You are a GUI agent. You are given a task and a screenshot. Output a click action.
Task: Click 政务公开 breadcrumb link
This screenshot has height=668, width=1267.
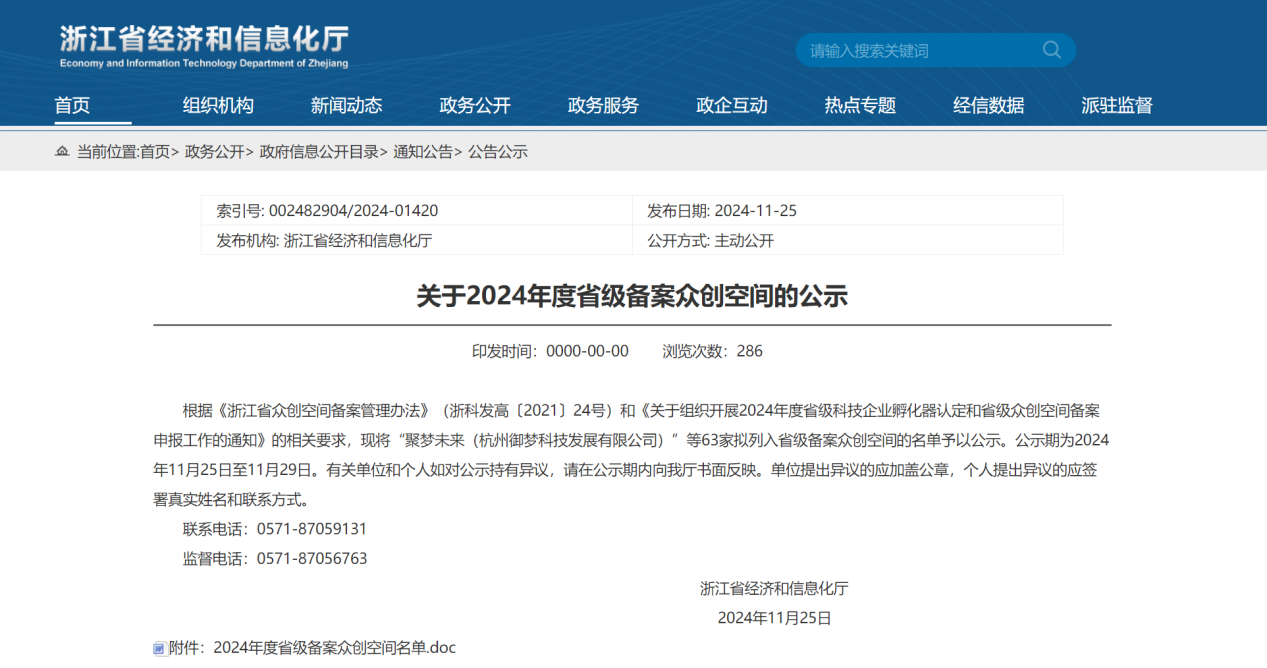(215, 152)
